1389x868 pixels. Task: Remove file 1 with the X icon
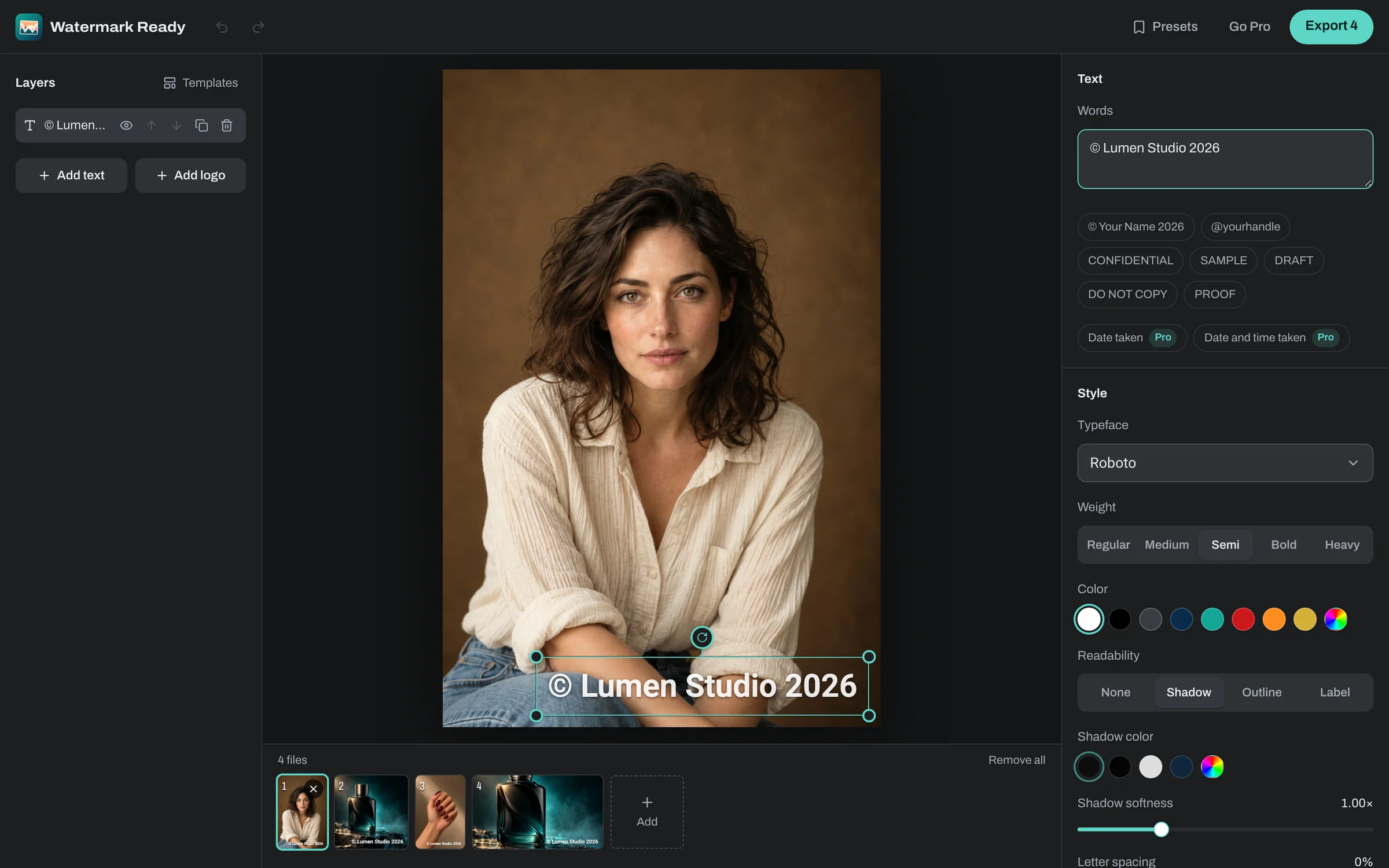[x=313, y=789]
